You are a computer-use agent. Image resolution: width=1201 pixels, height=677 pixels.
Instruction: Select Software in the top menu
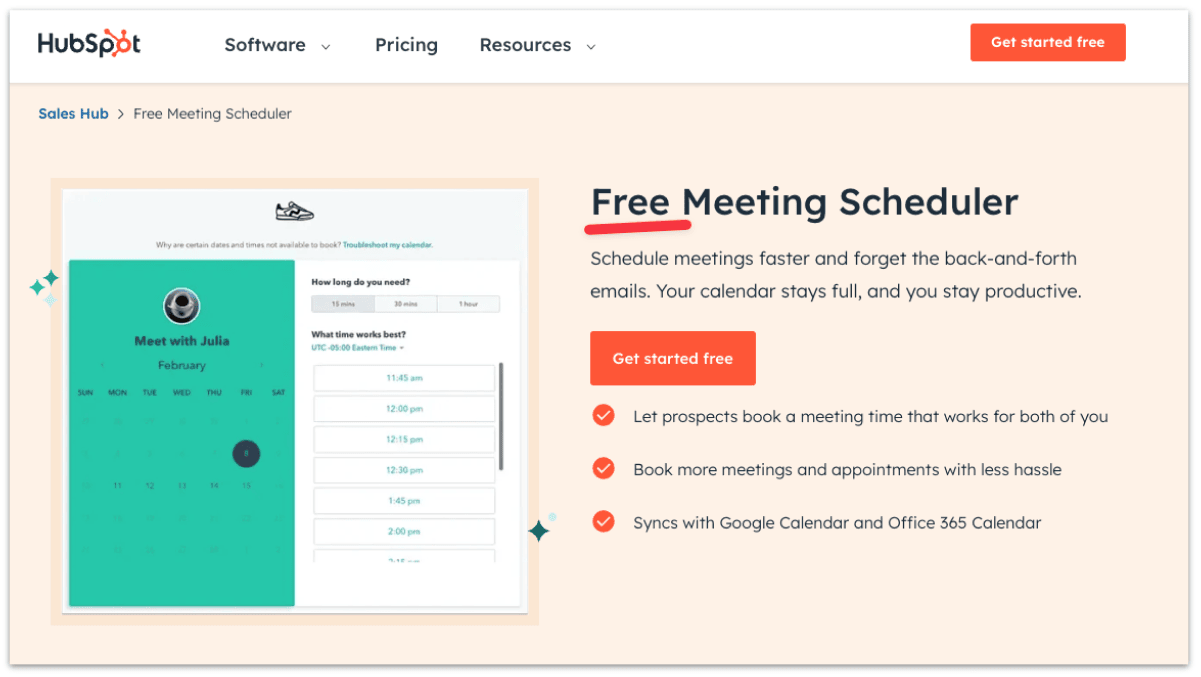(x=265, y=45)
